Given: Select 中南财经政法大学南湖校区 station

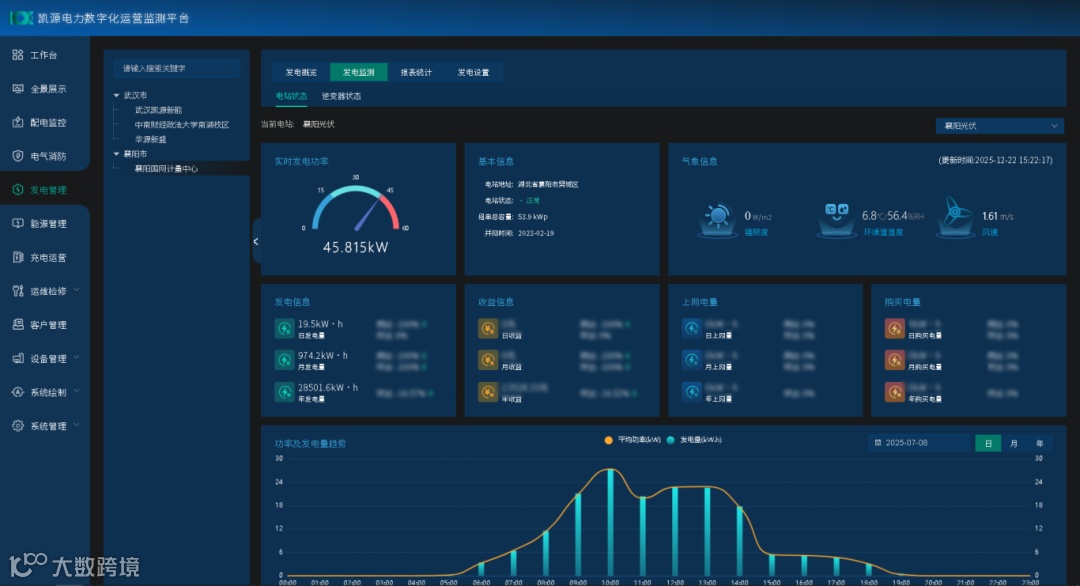Looking at the screenshot, I should pos(182,125).
